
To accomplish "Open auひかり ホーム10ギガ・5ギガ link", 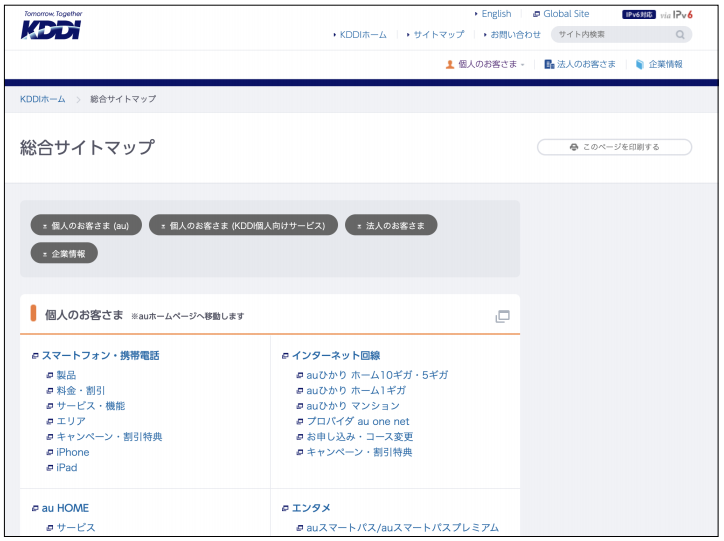I will pos(377,375).
